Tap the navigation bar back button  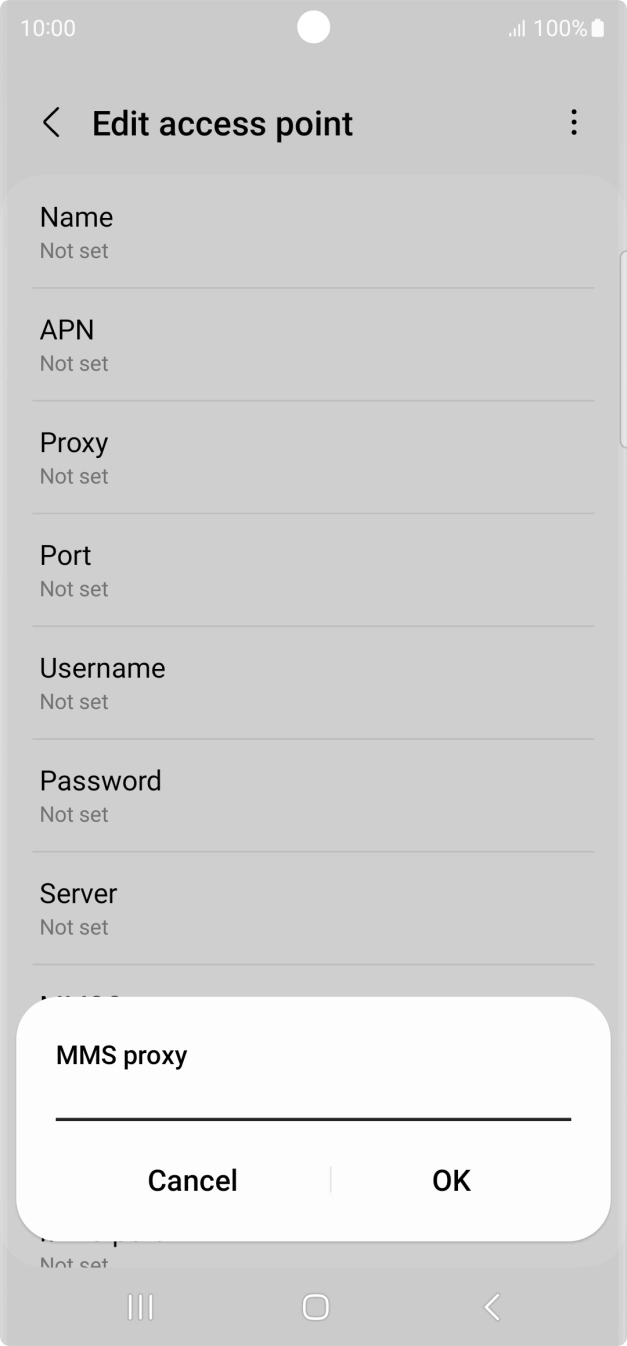(x=490, y=1307)
